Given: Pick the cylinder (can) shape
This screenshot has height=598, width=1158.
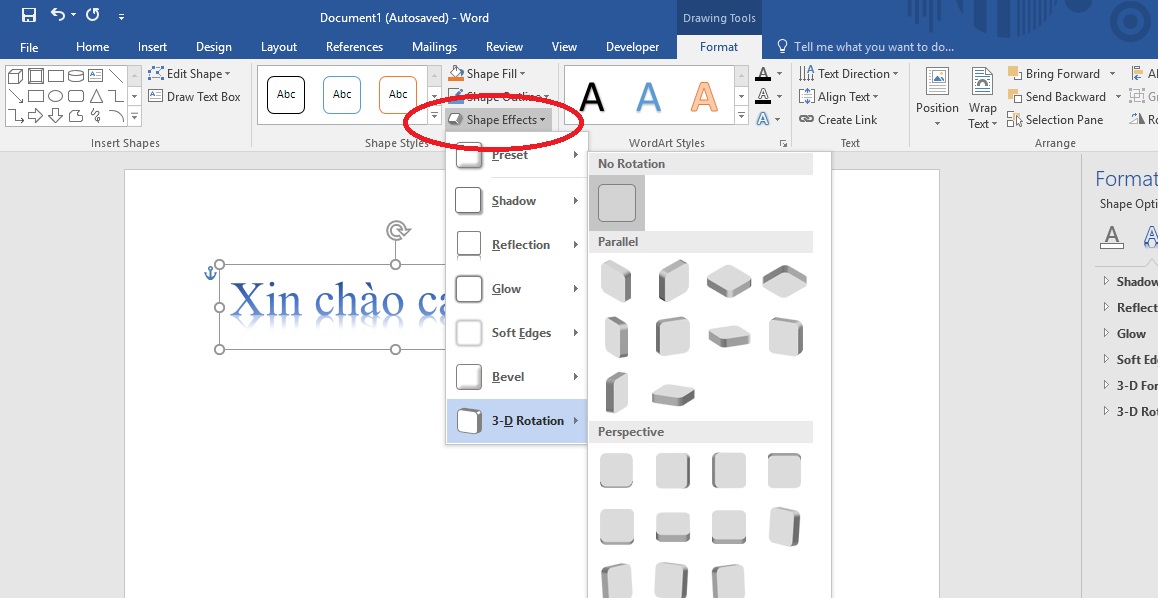Looking at the screenshot, I should click(x=76, y=75).
